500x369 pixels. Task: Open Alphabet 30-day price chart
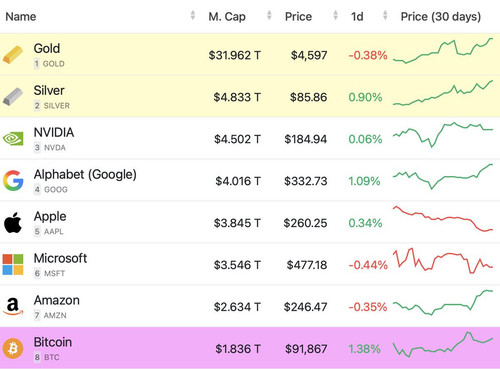click(443, 176)
